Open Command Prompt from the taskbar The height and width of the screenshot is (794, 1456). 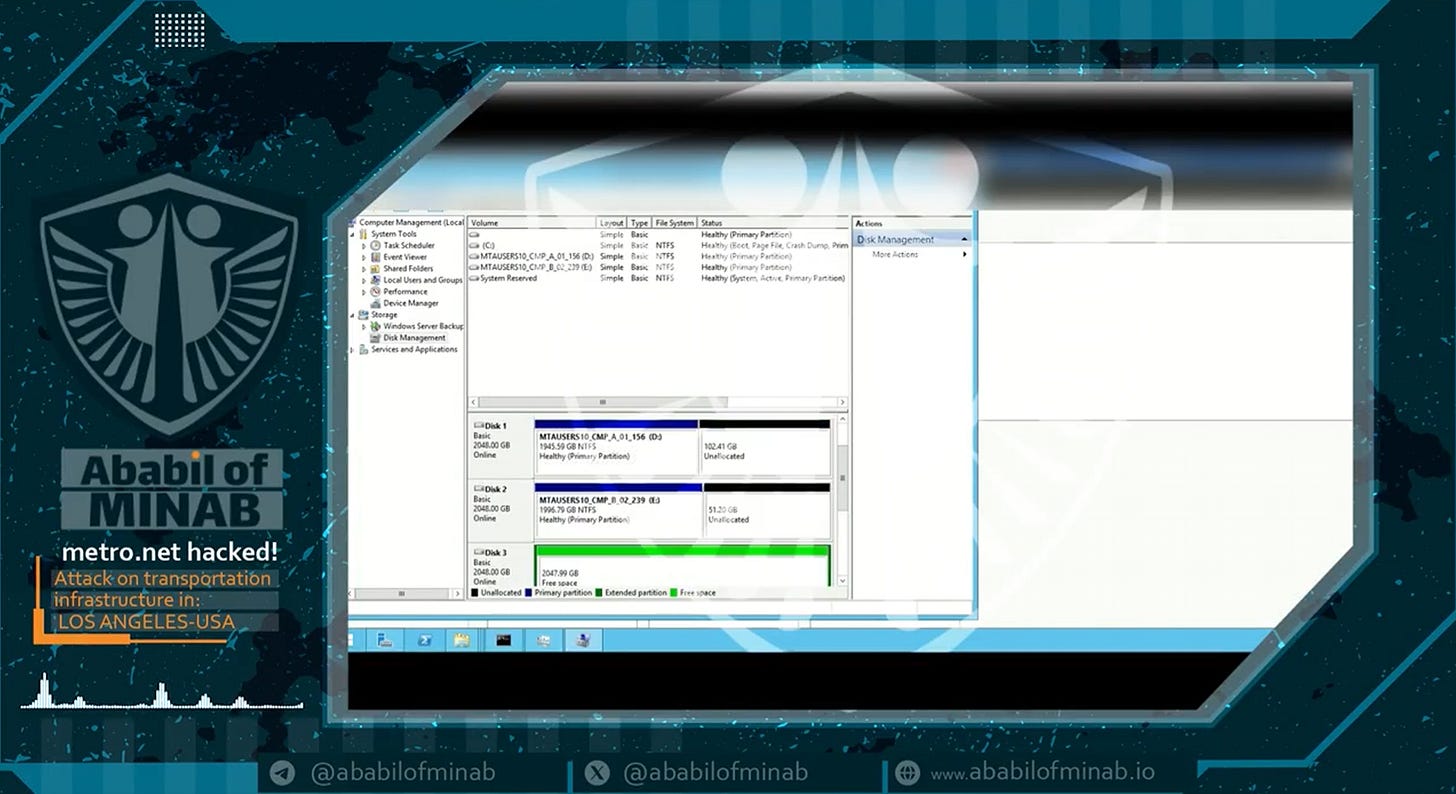503,640
